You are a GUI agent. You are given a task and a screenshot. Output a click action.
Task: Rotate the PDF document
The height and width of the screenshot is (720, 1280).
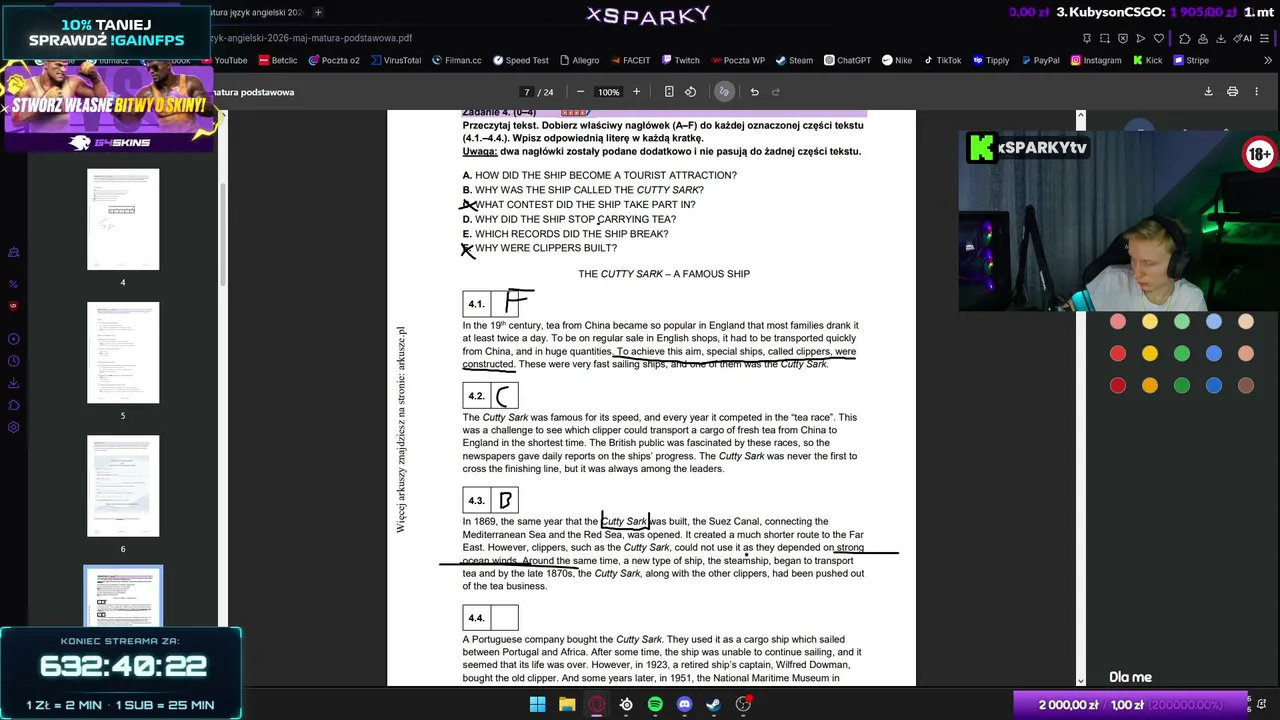pyautogui.click(x=690, y=92)
